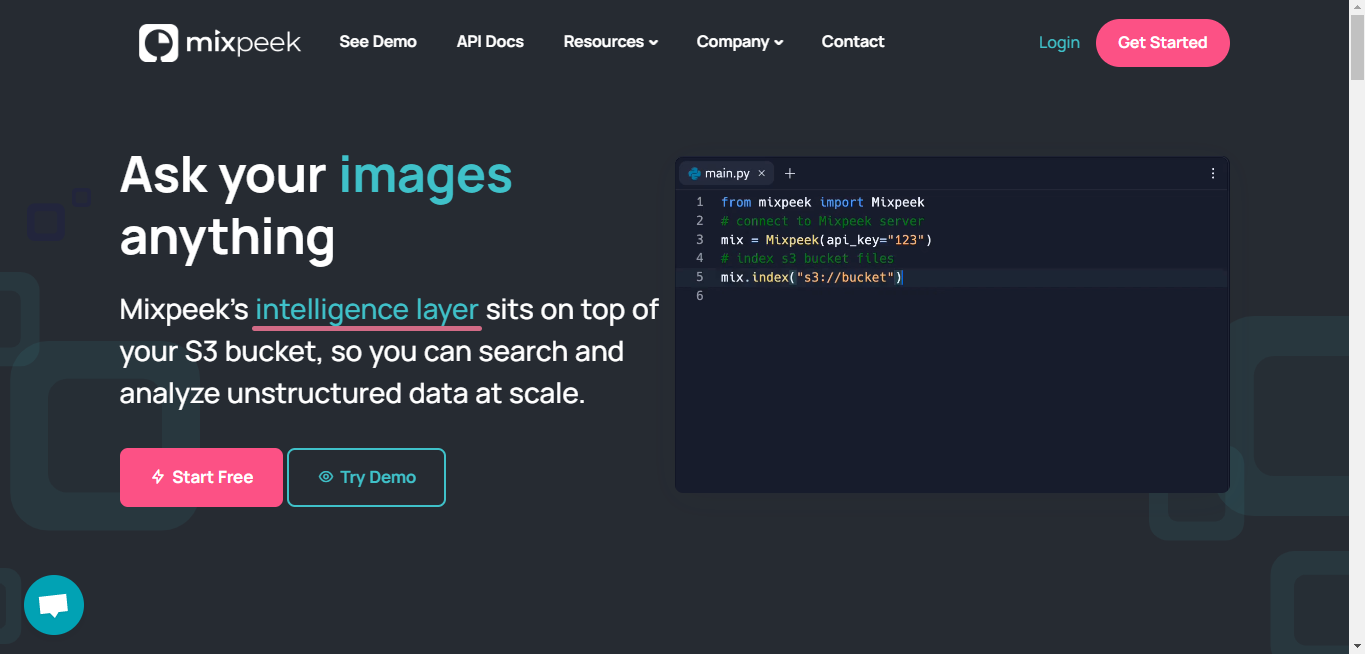Click the line 'mix.index("s3://bucket")'
This screenshot has width=1365, height=654.
point(812,277)
